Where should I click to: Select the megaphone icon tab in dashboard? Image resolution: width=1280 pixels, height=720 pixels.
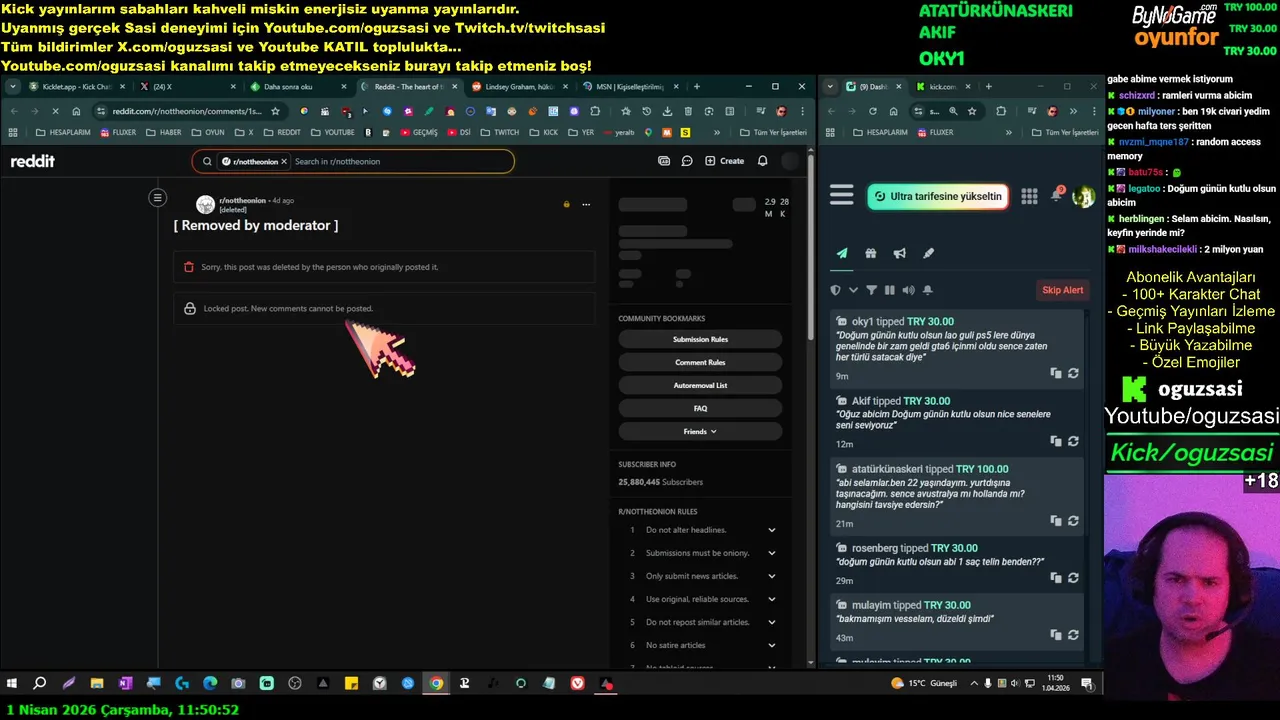point(899,254)
